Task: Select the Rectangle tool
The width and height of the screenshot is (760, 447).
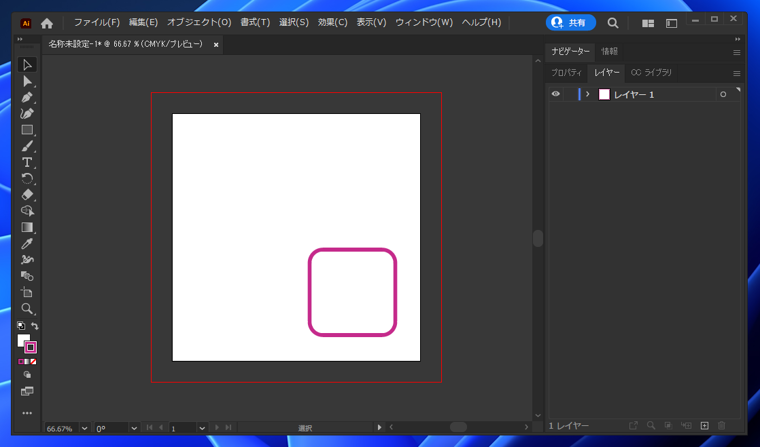Action: point(27,130)
